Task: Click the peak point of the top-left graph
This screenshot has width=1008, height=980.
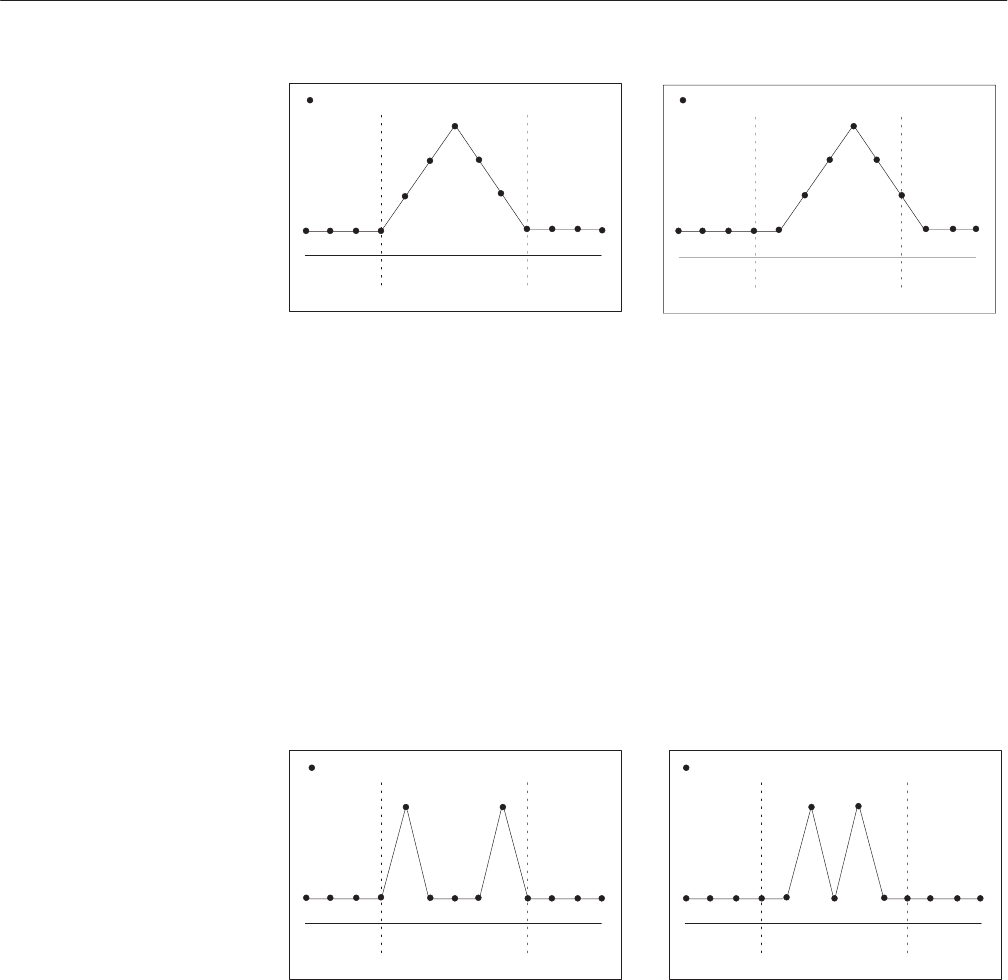Action: point(455,126)
